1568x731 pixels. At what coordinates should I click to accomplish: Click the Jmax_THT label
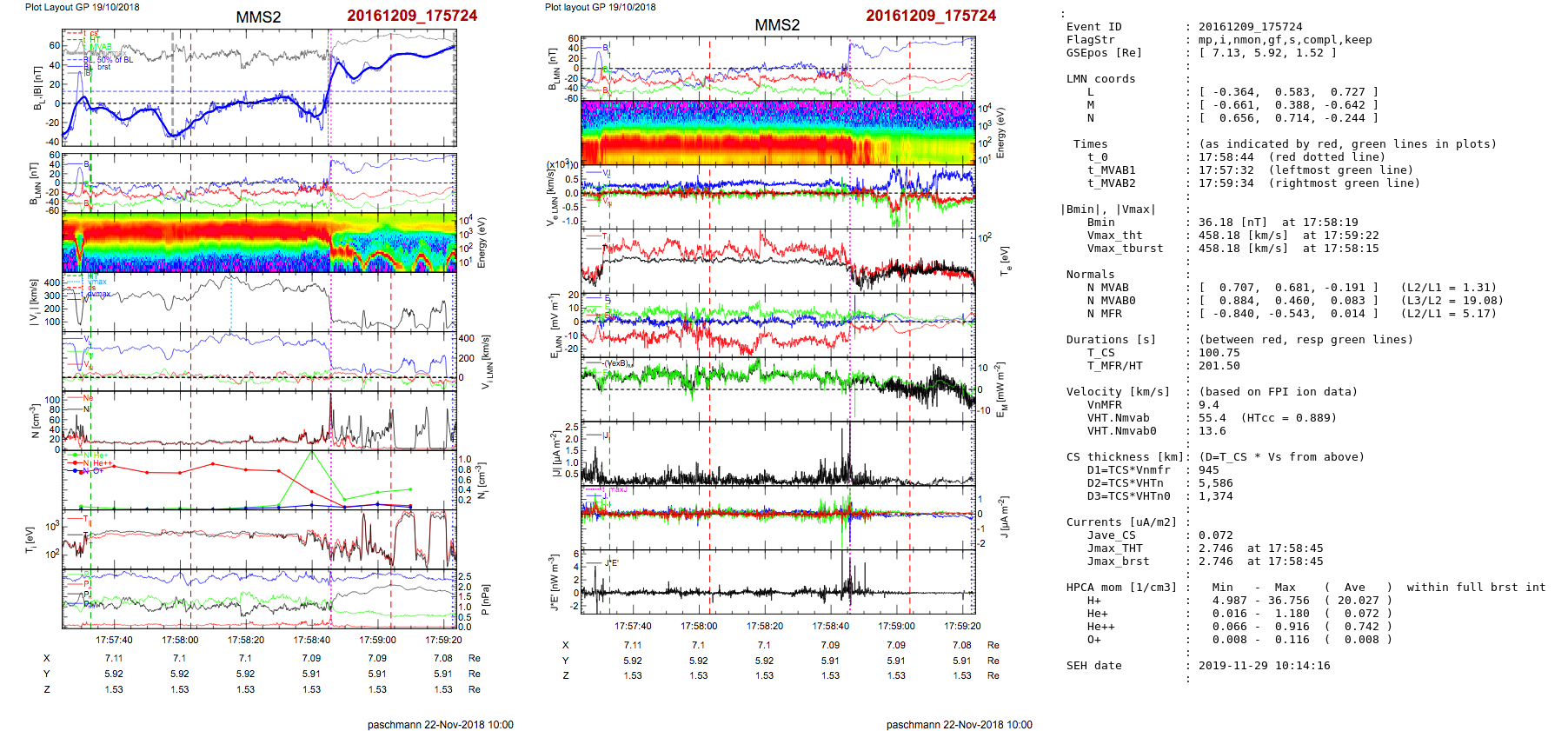1115,548
